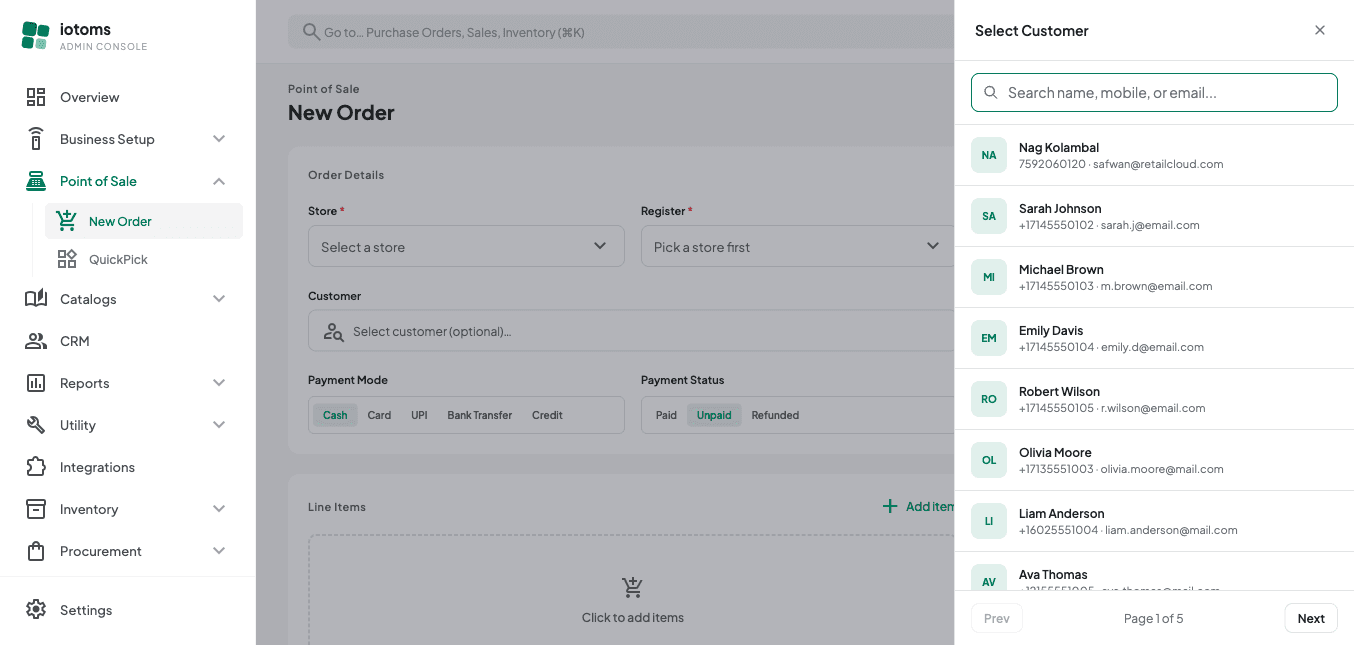The width and height of the screenshot is (1354, 645).
Task: Click the person search icon in Customer field
Action: [x=333, y=331]
